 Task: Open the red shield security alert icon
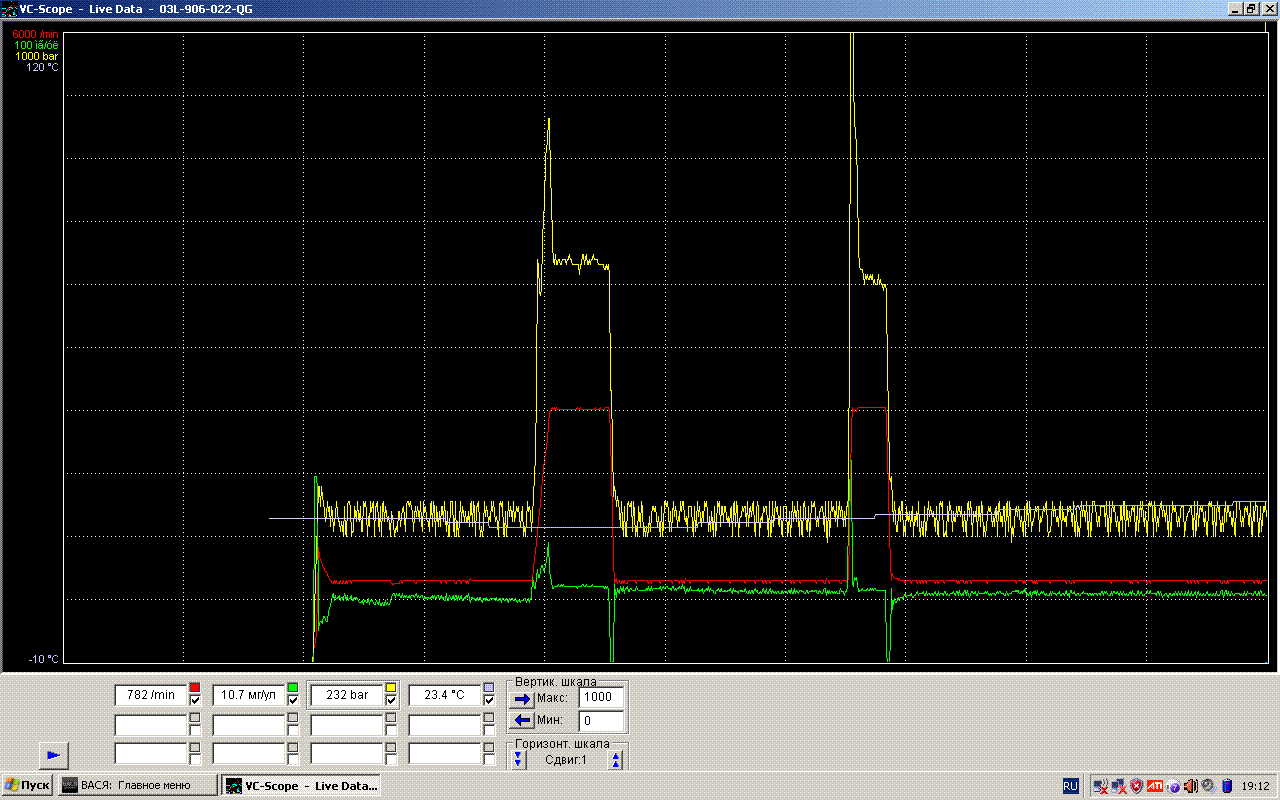click(1136, 786)
